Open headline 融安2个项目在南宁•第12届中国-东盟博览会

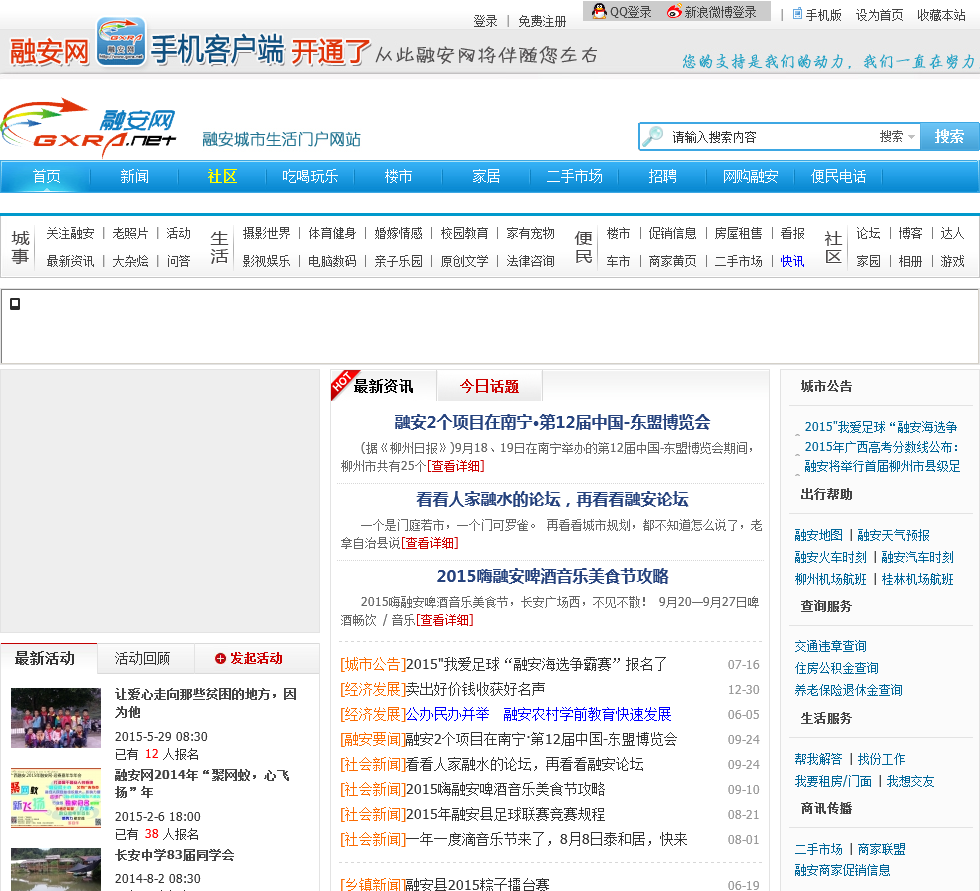552,422
